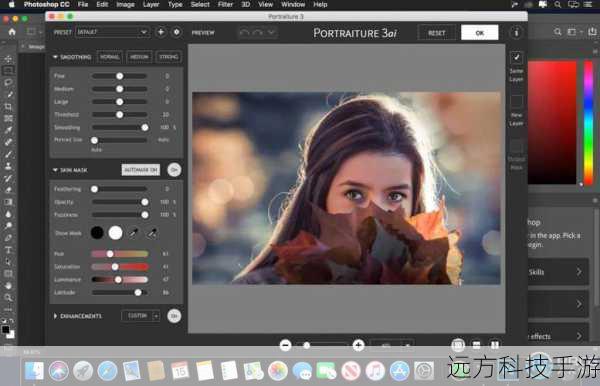The width and height of the screenshot is (600, 386).
Task: Open the effects chevron in Learn panel
Action: (579, 336)
